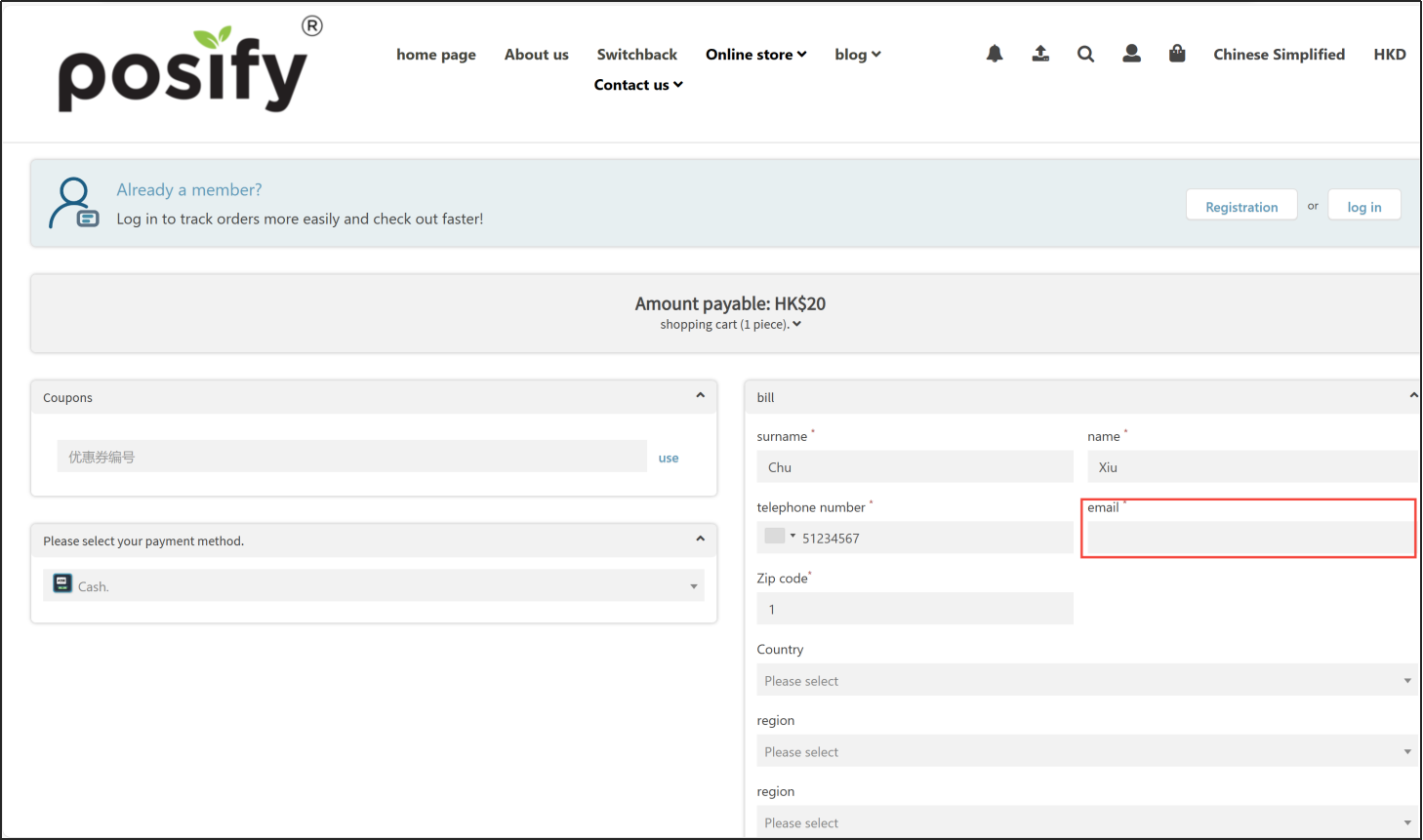1423x840 pixels.
Task: Click the email input field
Action: click(x=1250, y=538)
